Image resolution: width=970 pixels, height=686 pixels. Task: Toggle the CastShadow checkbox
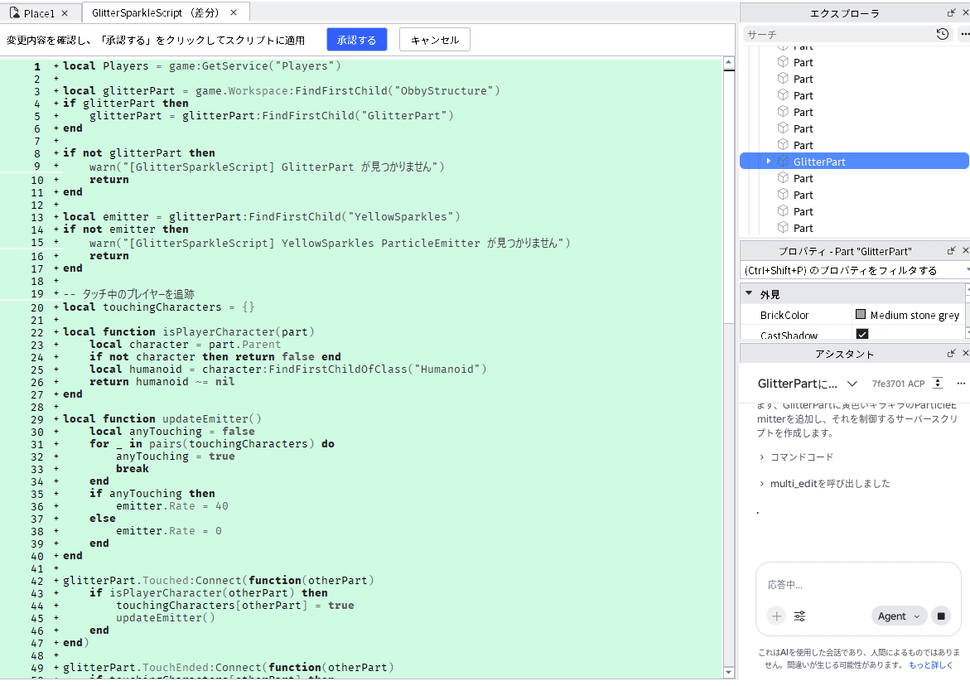pyautogui.click(x=862, y=335)
